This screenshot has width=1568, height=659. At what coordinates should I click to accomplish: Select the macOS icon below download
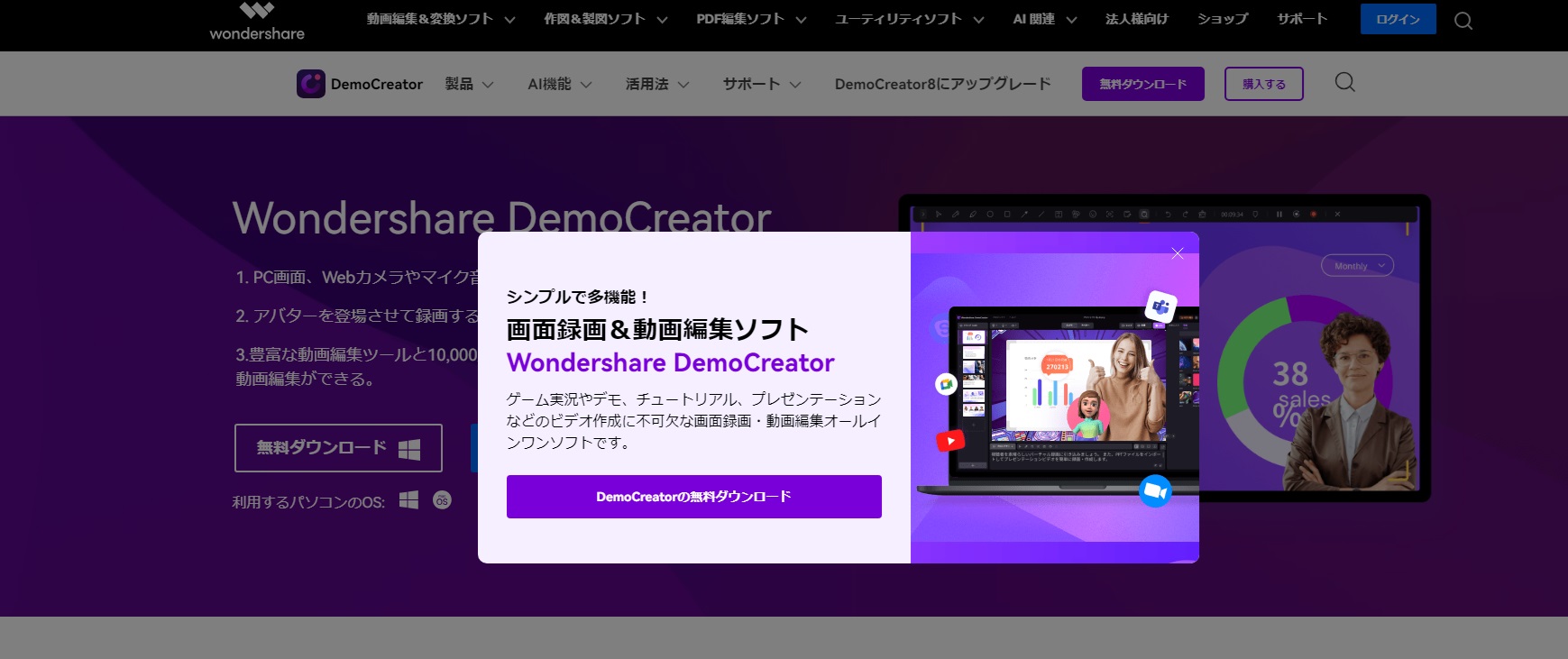pos(442,500)
